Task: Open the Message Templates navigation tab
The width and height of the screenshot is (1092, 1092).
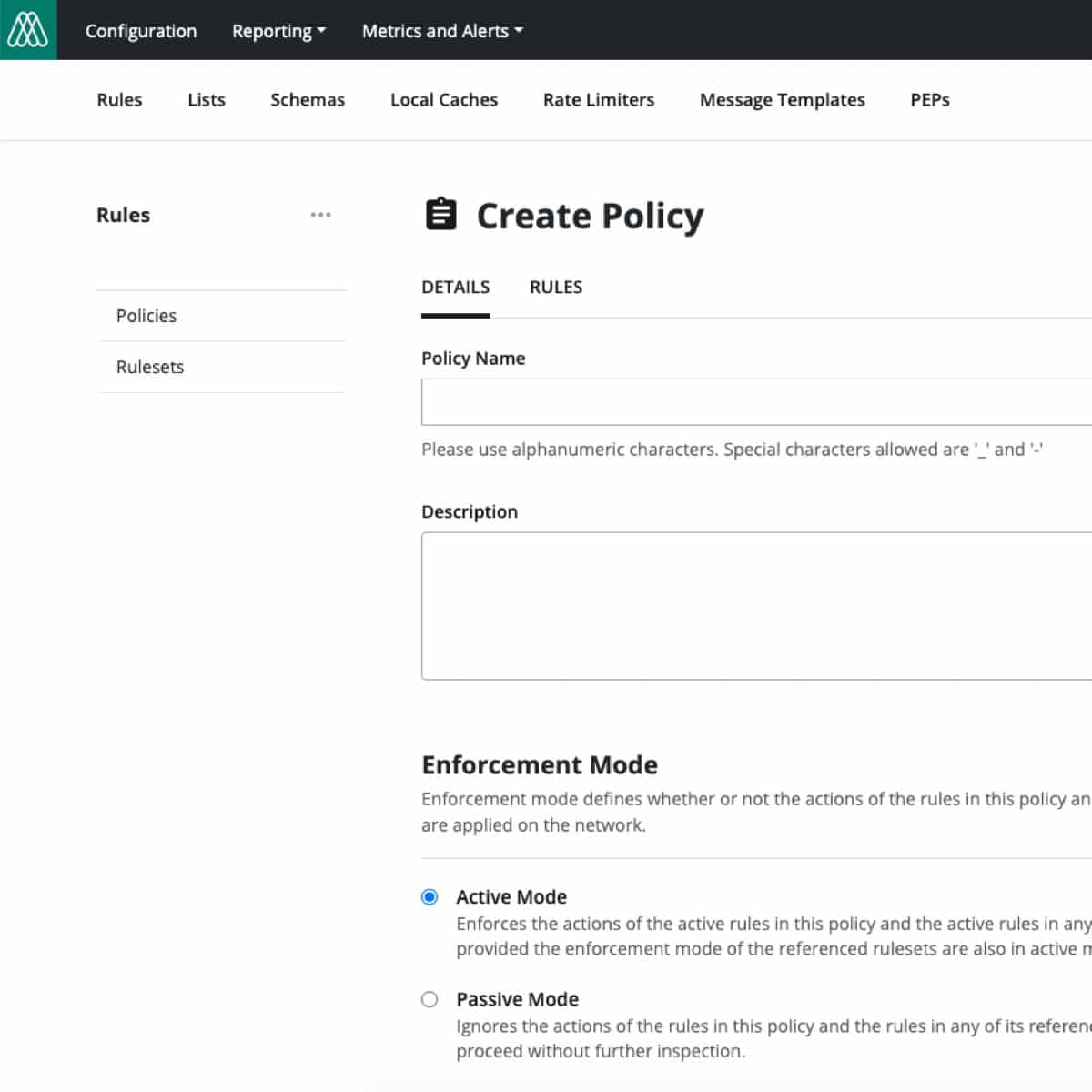Action: tap(783, 100)
